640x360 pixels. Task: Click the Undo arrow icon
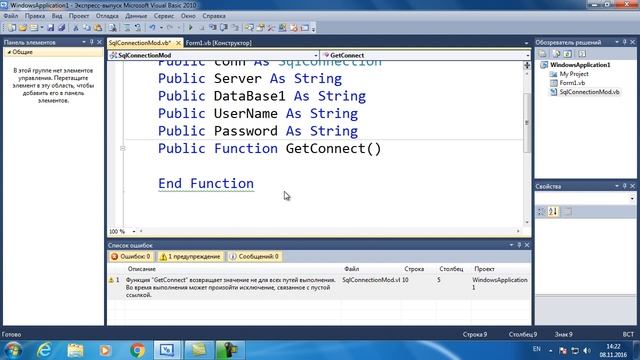point(152,28)
